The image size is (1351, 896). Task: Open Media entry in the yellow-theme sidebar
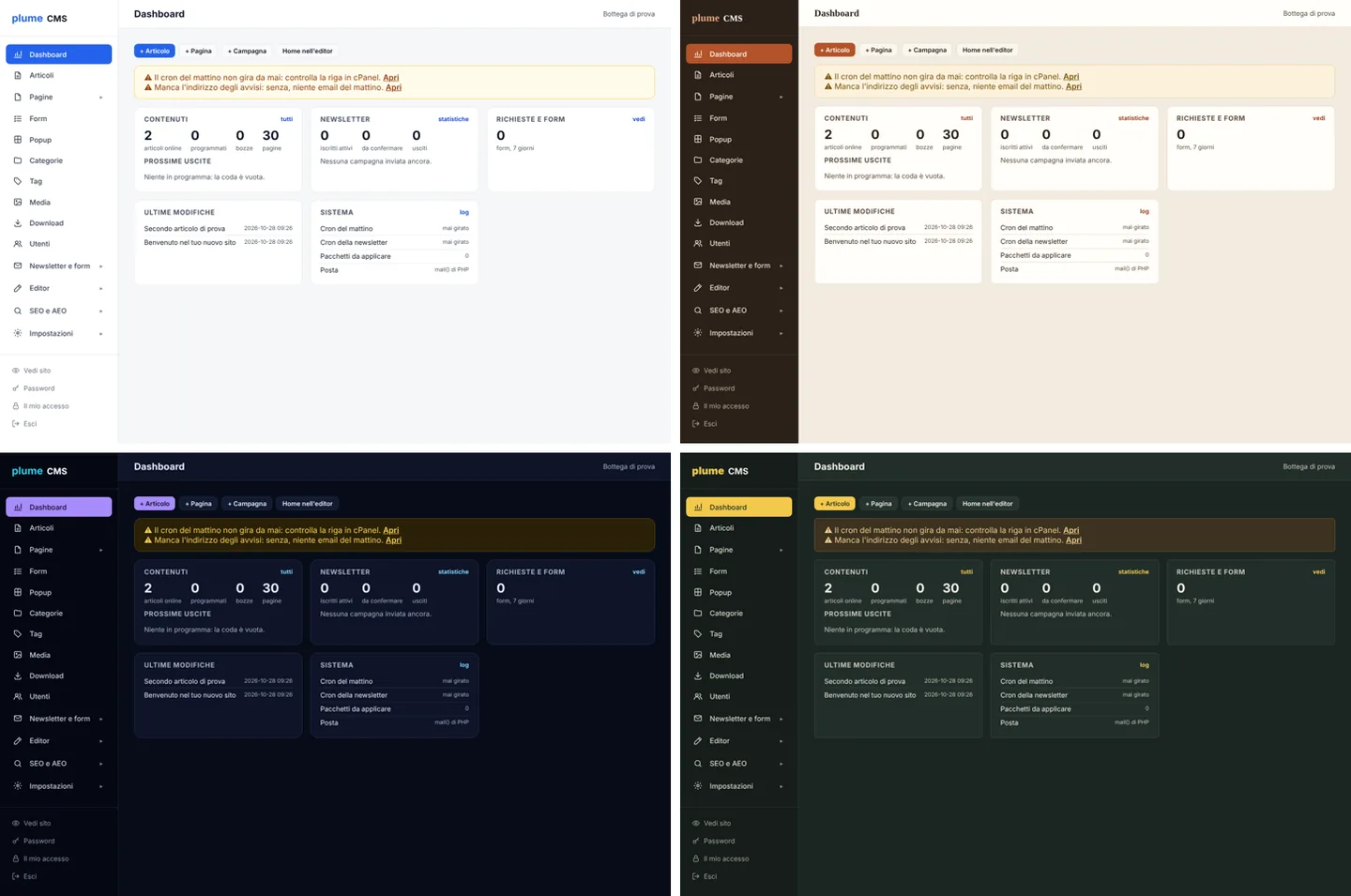739,655
